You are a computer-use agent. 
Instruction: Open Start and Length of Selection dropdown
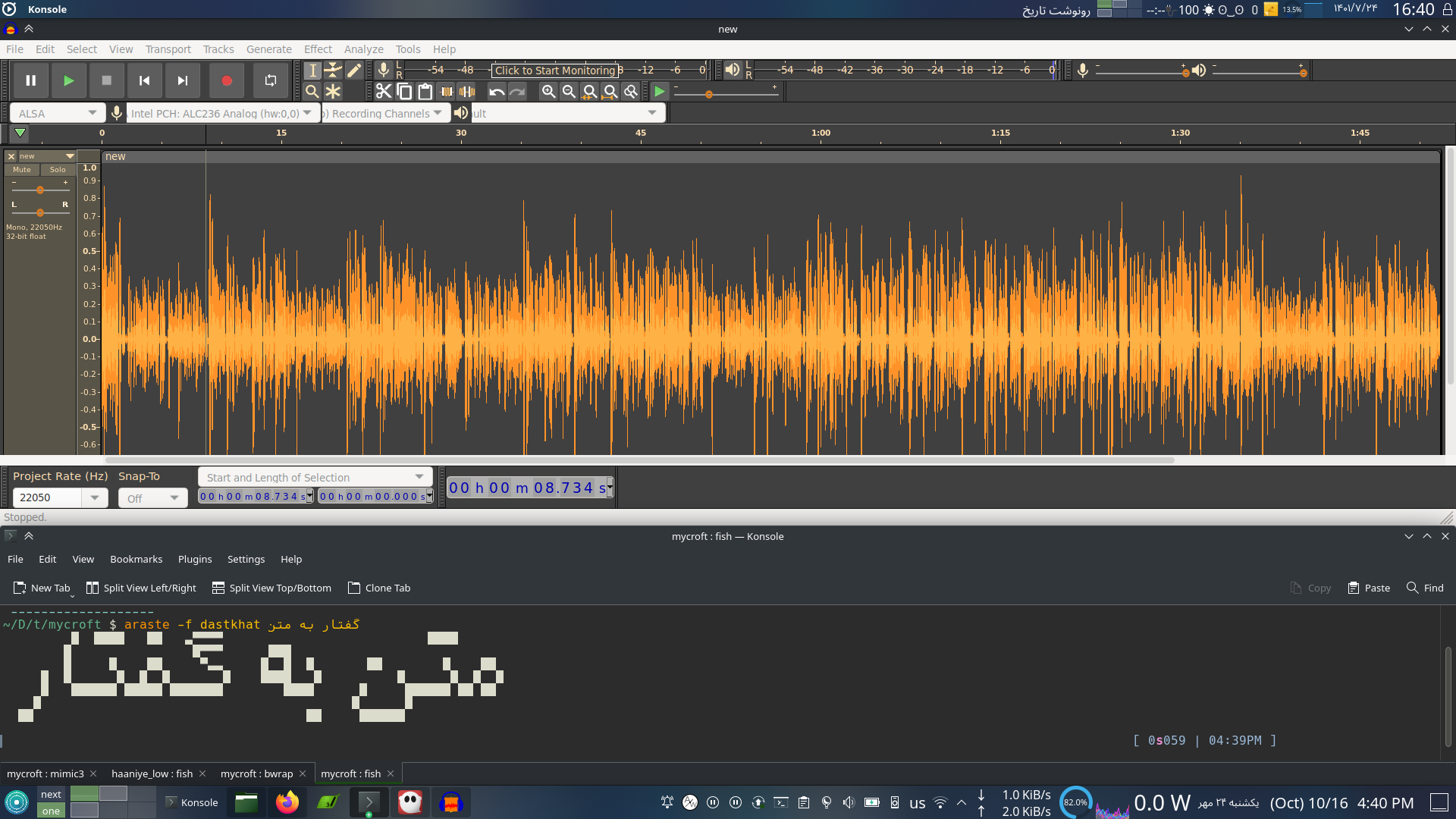click(315, 477)
